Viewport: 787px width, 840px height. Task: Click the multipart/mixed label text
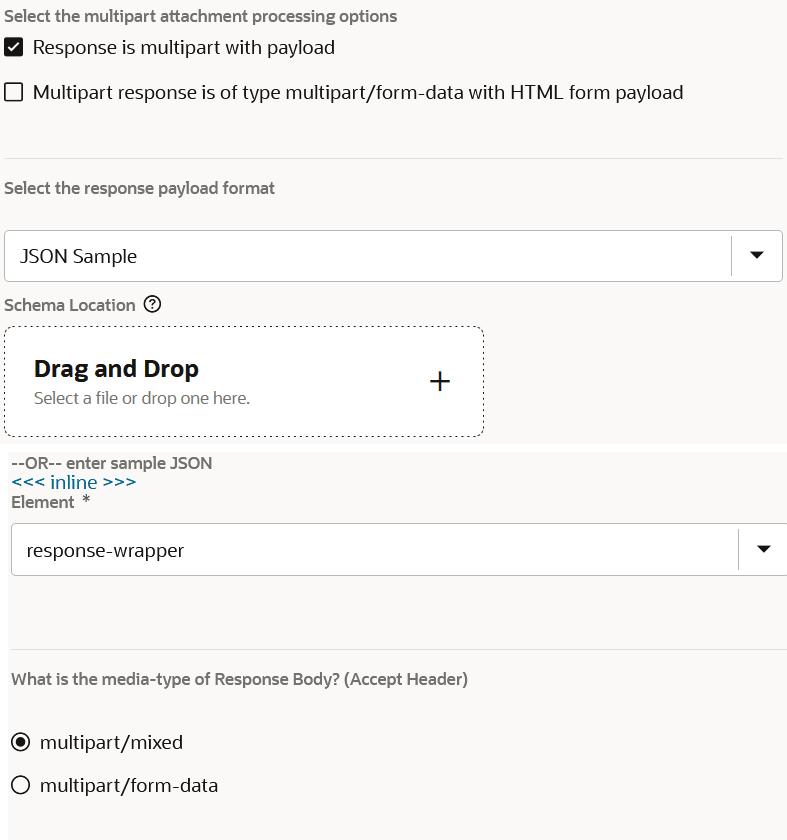(x=111, y=742)
